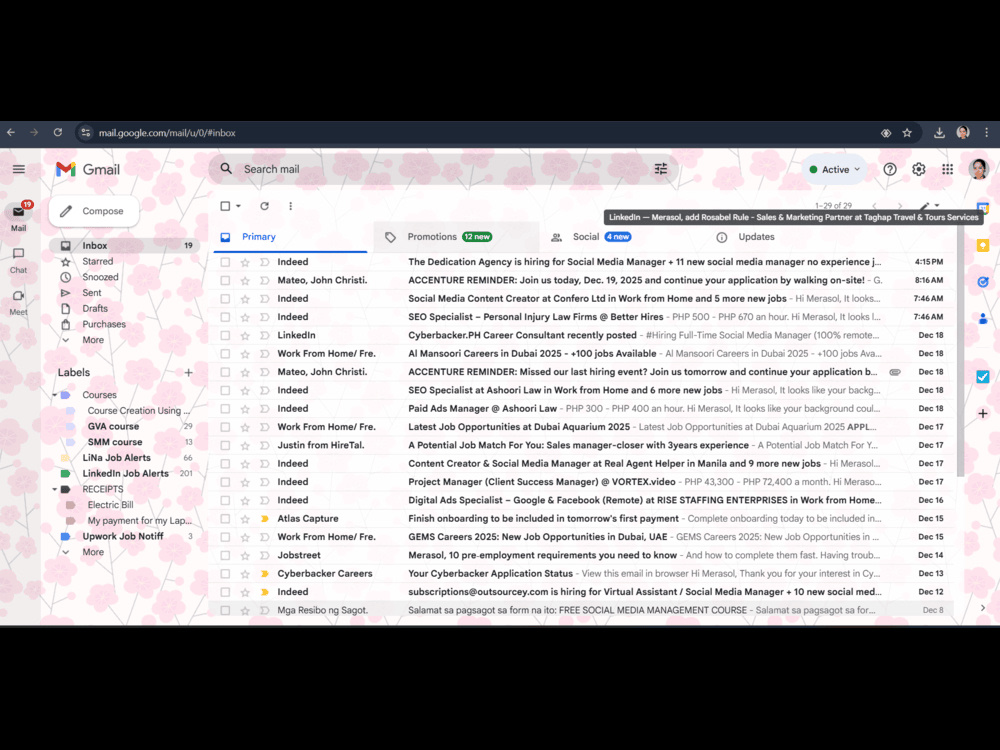Open the SMM course label
Viewport: 1000px width, 750px height.
[115, 442]
